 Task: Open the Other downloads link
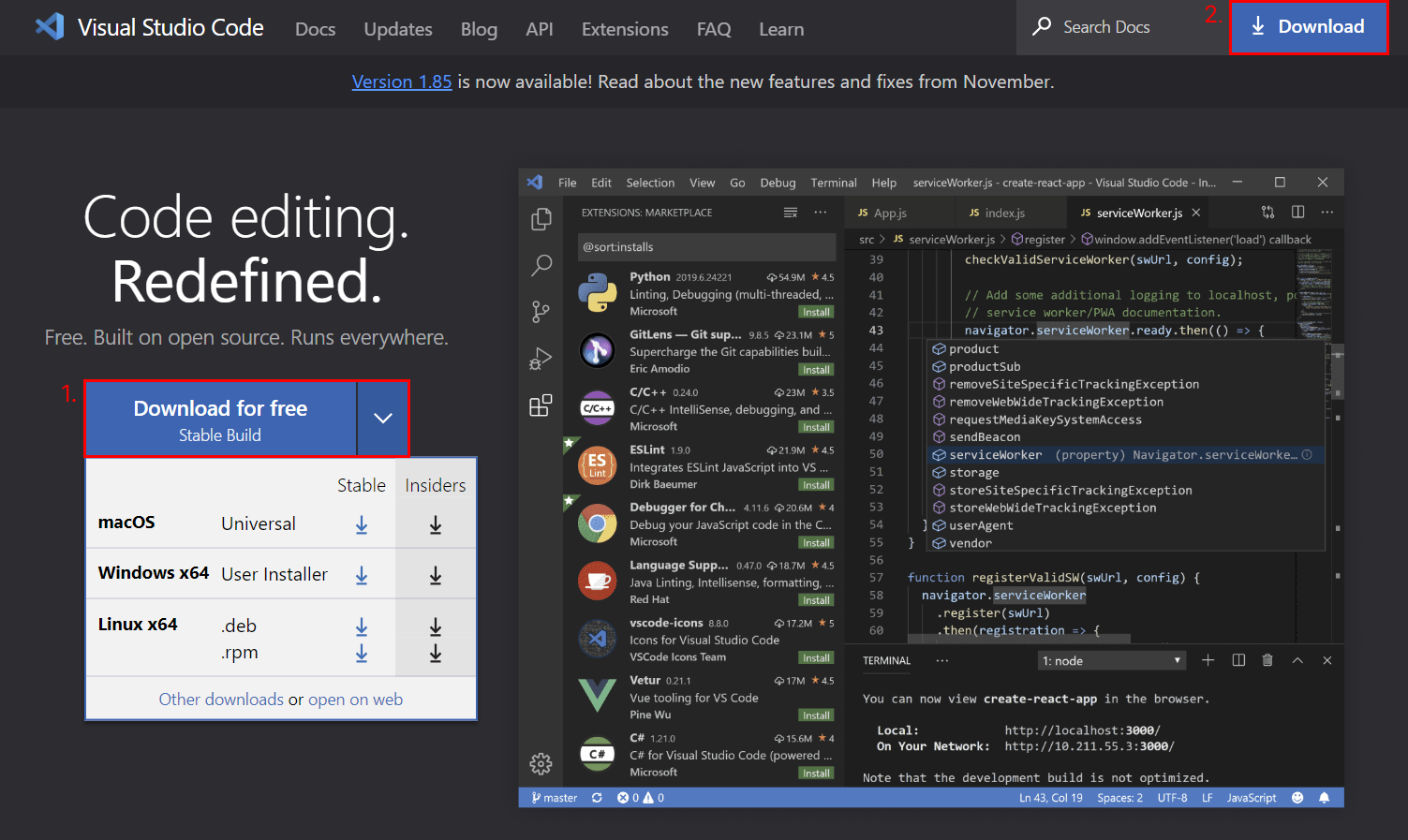221,700
